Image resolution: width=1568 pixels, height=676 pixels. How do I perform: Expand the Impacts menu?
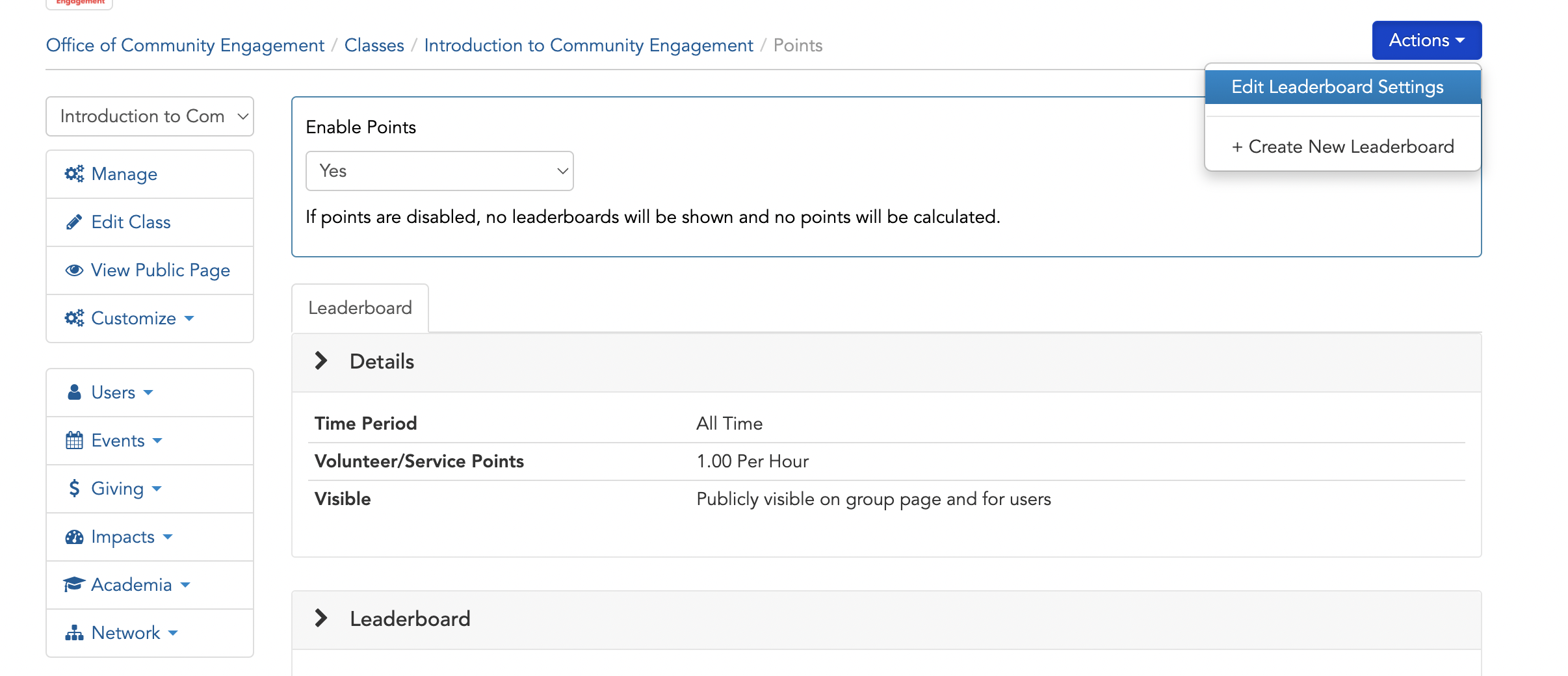tap(150, 537)
